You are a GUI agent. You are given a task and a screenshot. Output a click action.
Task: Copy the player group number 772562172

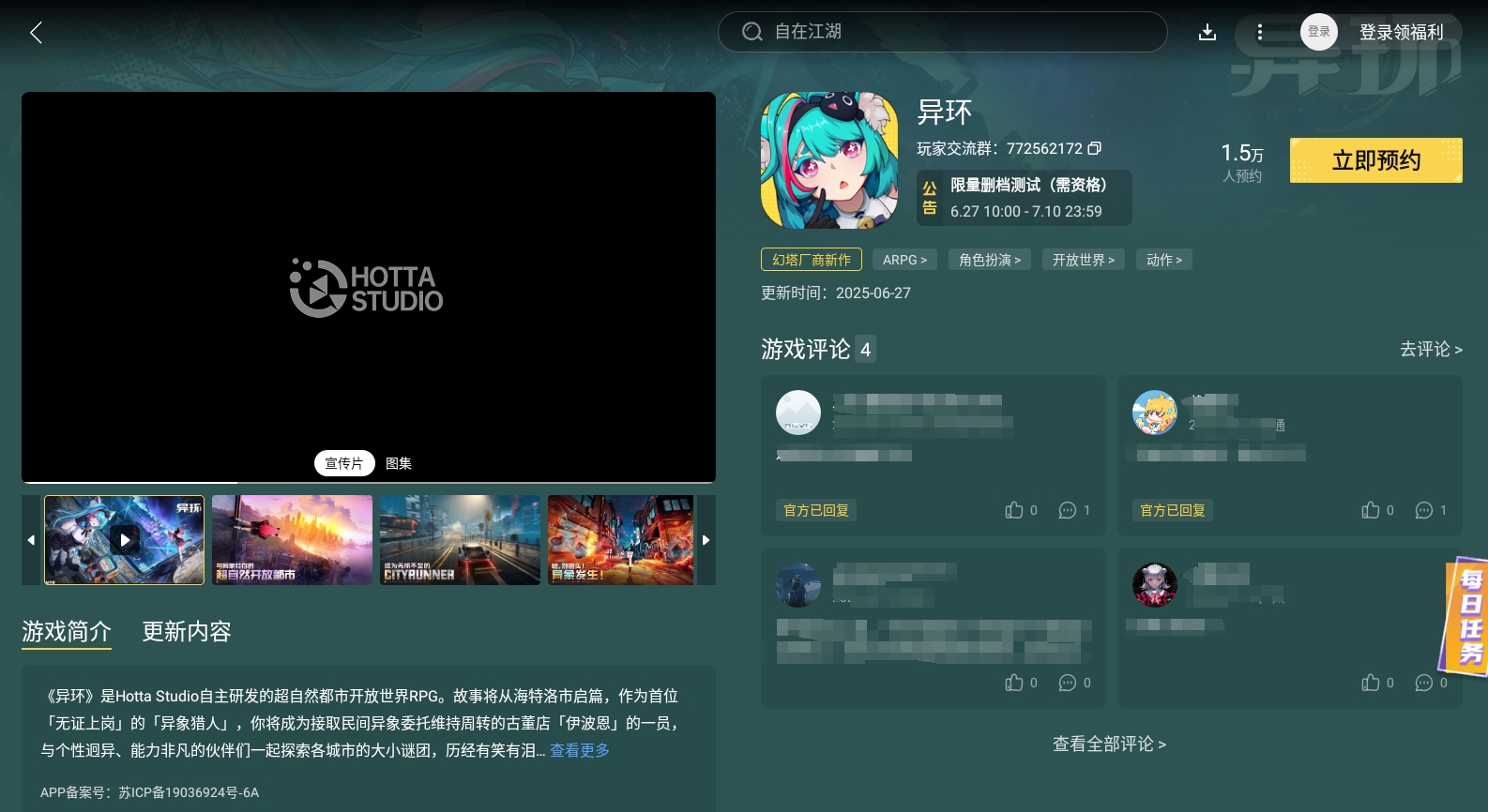(x=1094, y=148)
